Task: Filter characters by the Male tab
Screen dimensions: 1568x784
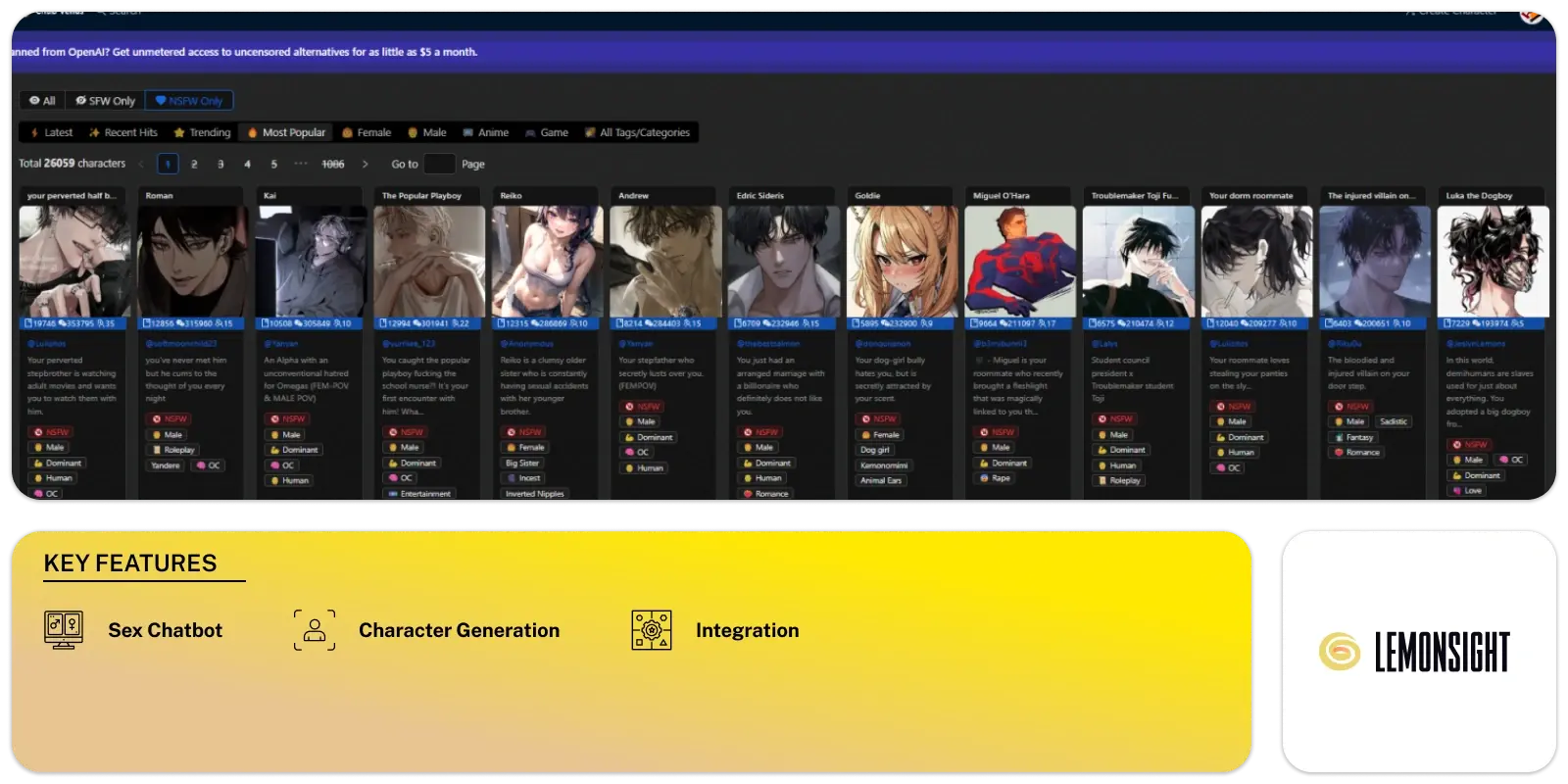Action: pos(427,132)
